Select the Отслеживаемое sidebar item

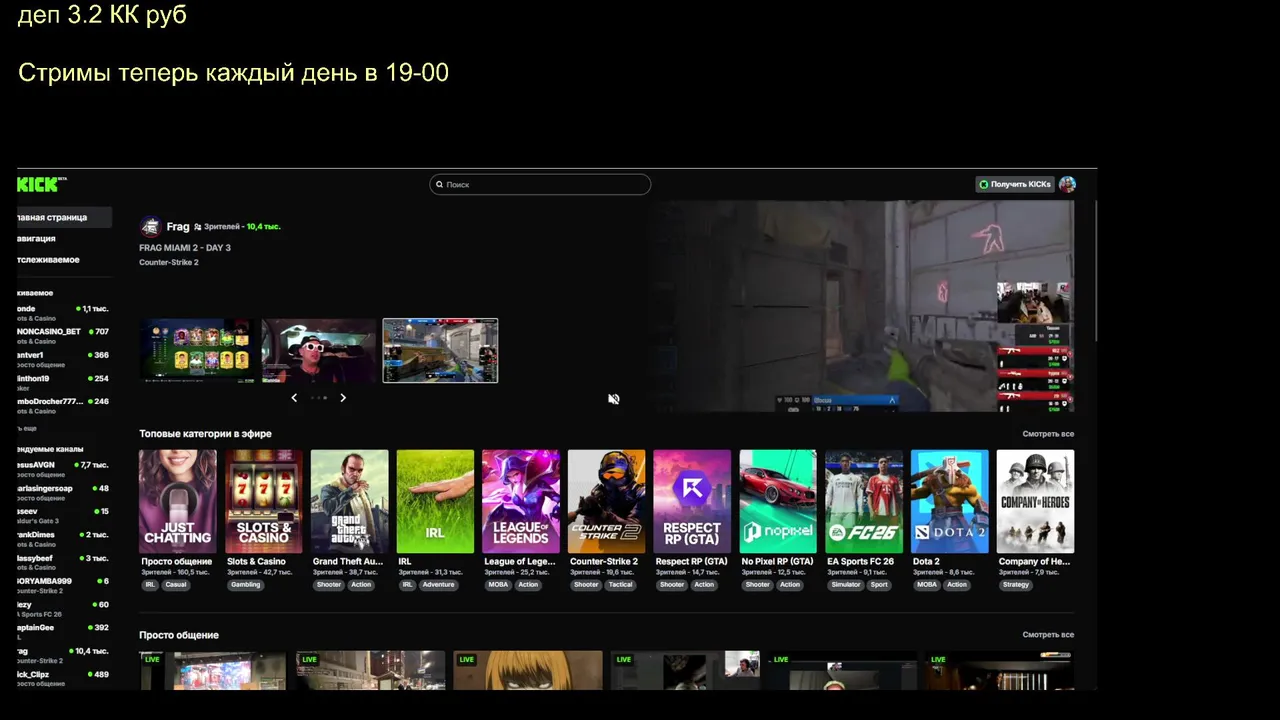click(x=64, y=260)
